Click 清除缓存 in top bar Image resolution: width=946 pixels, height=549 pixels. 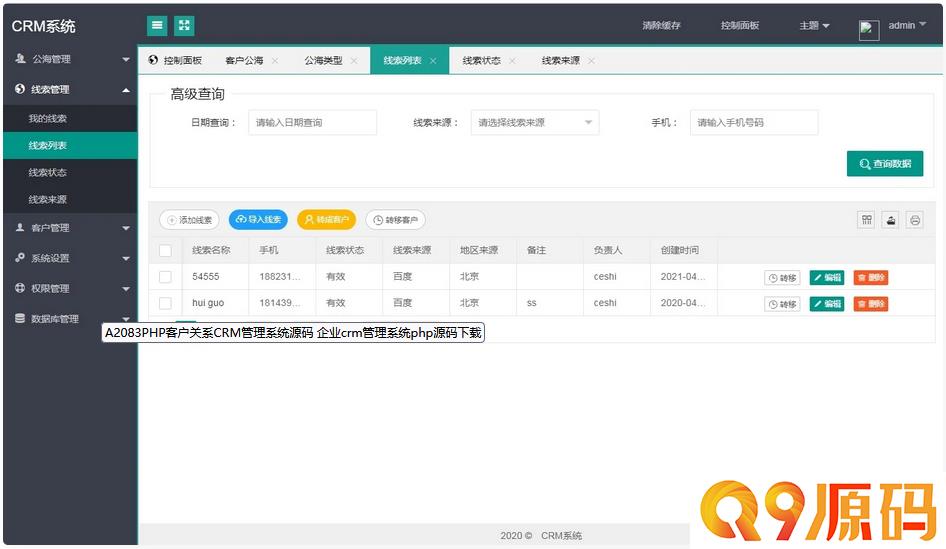[x=661, y=25]
